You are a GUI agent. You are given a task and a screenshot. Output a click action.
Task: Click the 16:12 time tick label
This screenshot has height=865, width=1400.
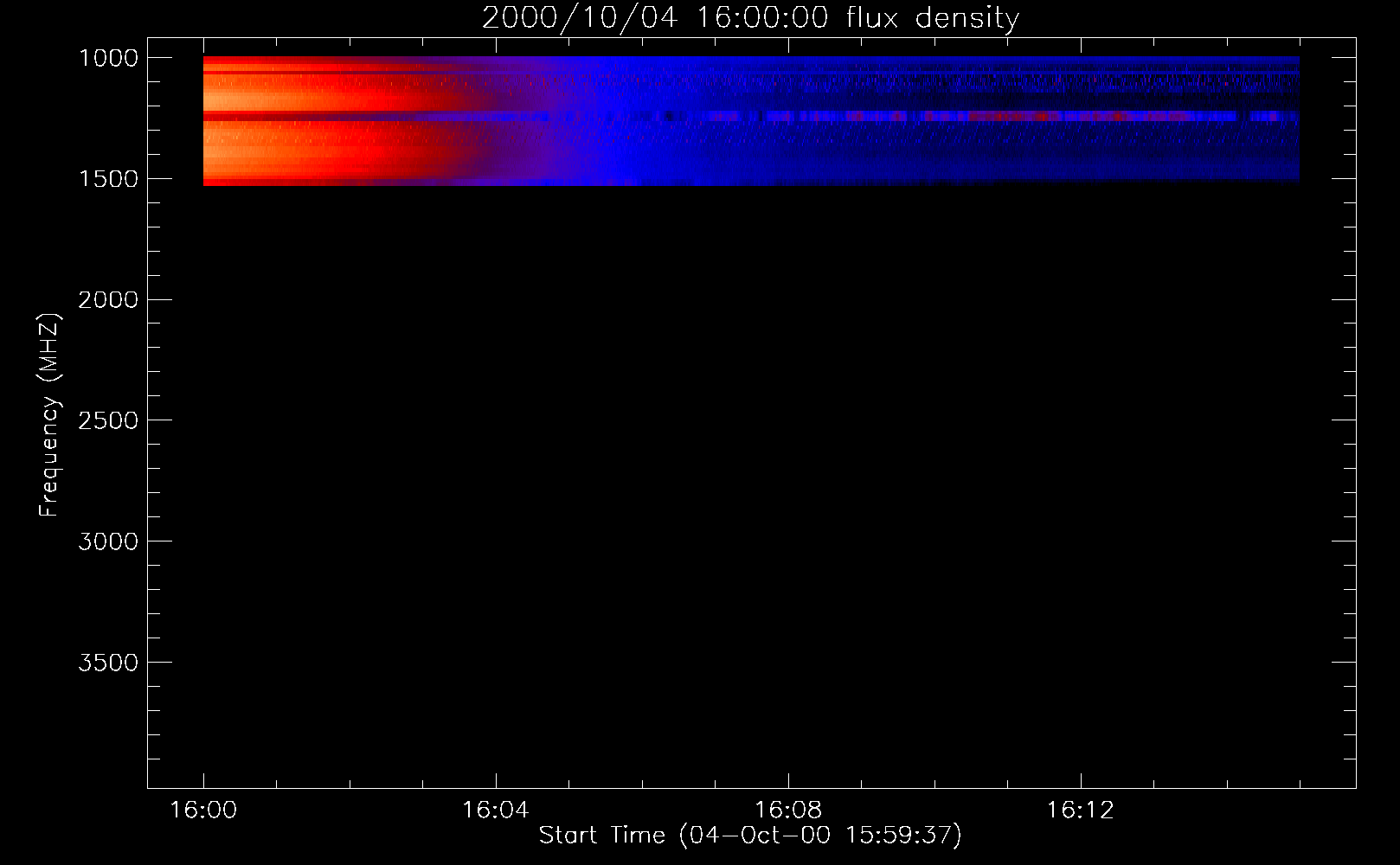click(x=1080, y=811)
